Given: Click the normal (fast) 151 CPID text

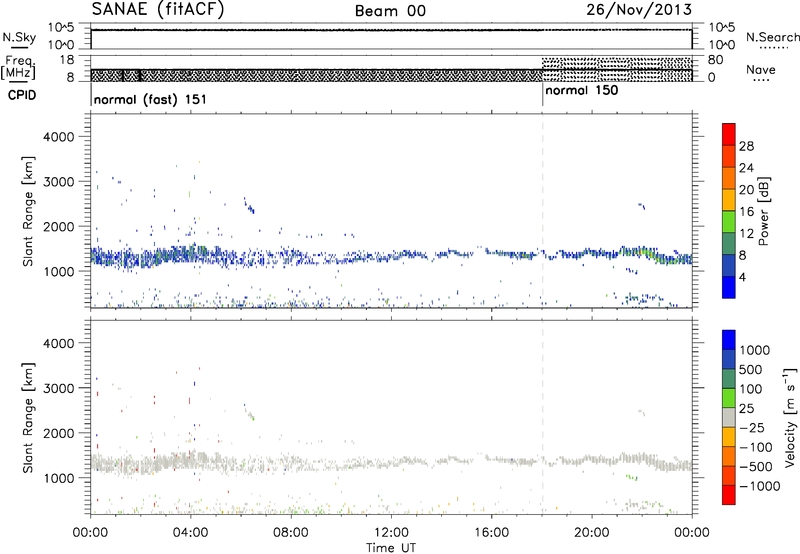Looking at the screenshot, I should click(x=150, y=99).
